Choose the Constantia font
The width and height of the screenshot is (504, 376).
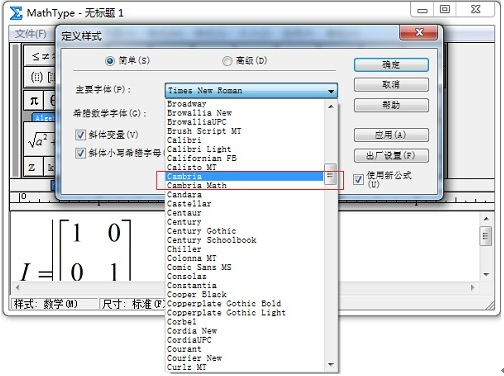coord(244,285)
